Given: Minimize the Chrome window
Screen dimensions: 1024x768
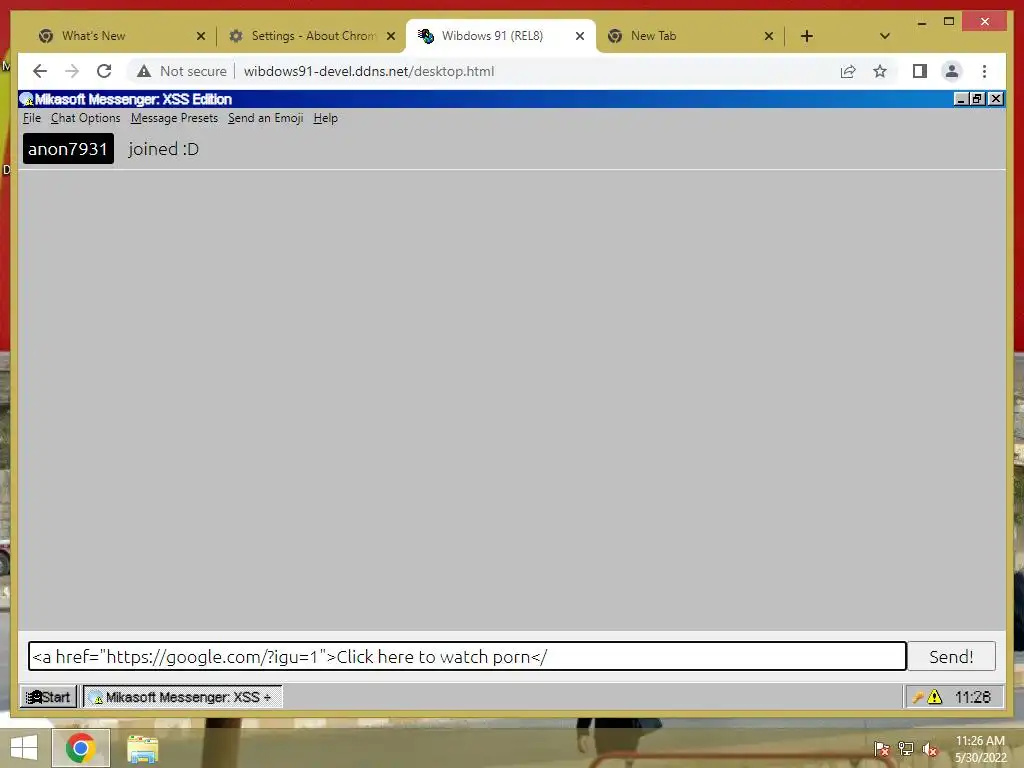Looking at the screenshot, I should click(x=921, y=23).
